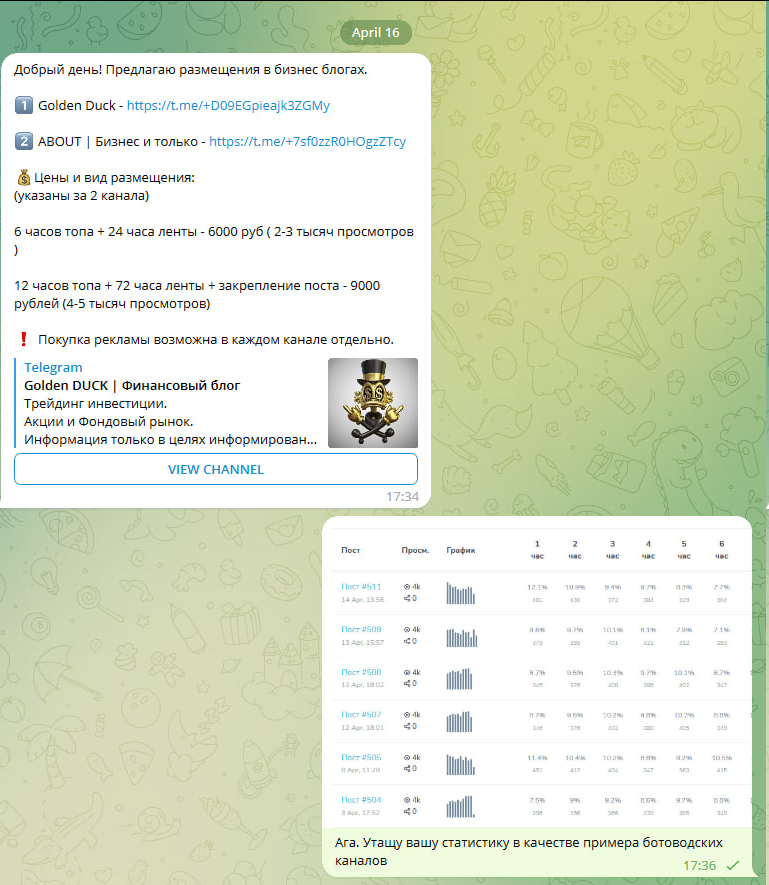Click the views eye icon for Пост #508
Screen dimensions: 769x885
[x=407, y=672]
